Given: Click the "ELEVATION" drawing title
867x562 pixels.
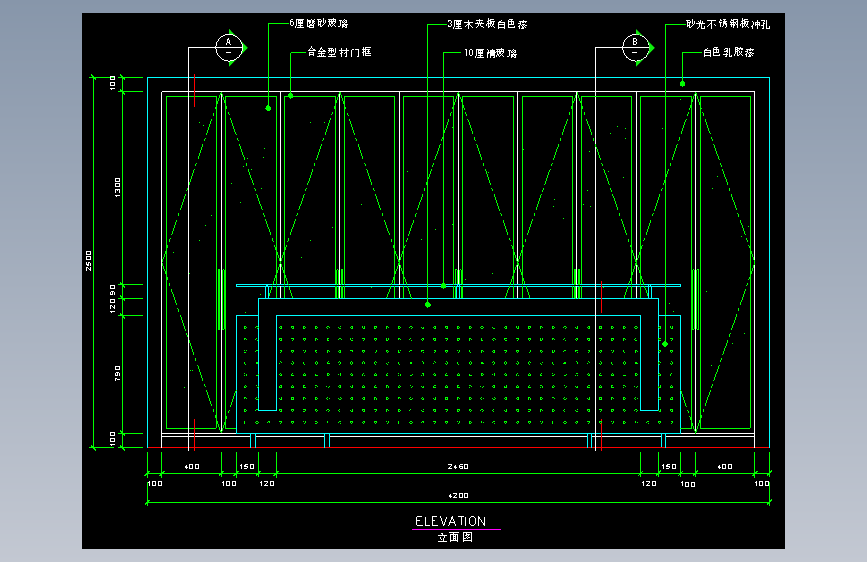Looking at the screenshot, I should pos(451,521).
